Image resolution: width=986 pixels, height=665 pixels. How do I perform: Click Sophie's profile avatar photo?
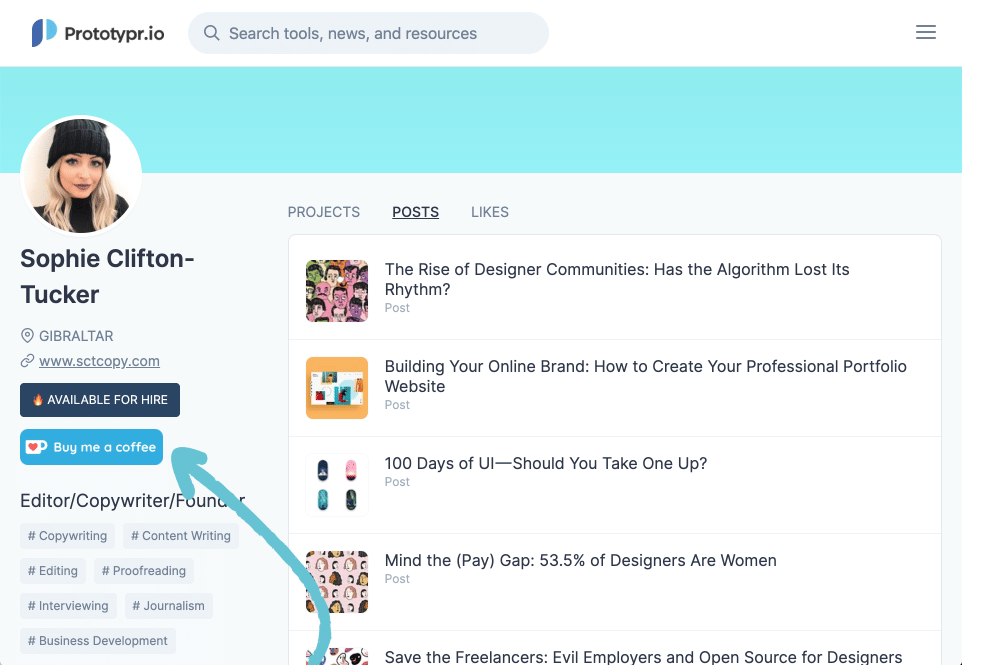coord(81,176)
